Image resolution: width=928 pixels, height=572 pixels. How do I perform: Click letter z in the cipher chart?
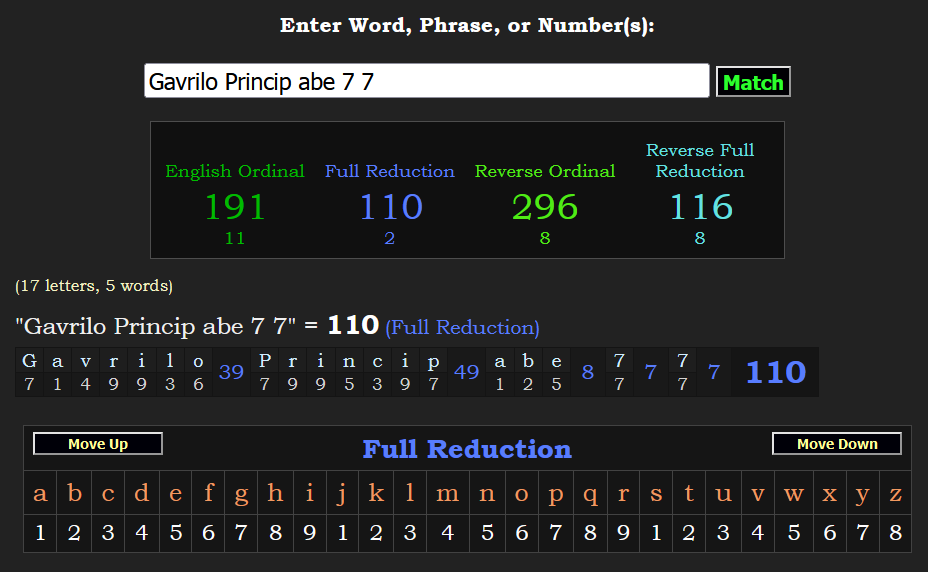point(895,493)
